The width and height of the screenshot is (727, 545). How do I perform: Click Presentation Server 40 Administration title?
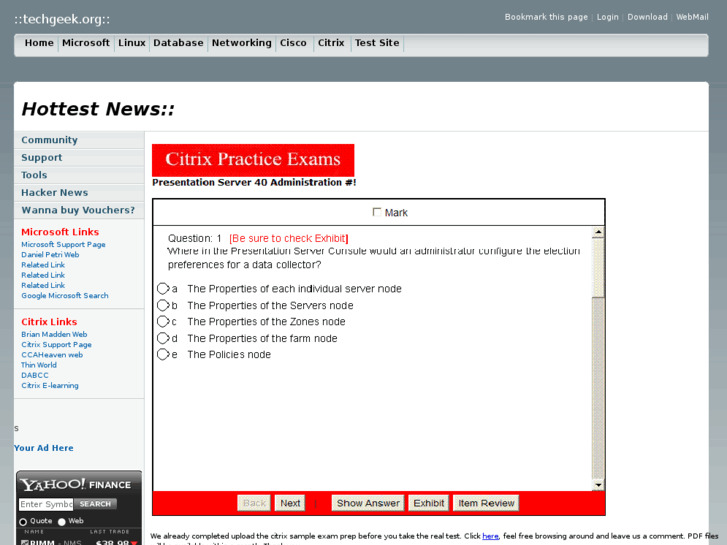[x=254, y=183]
